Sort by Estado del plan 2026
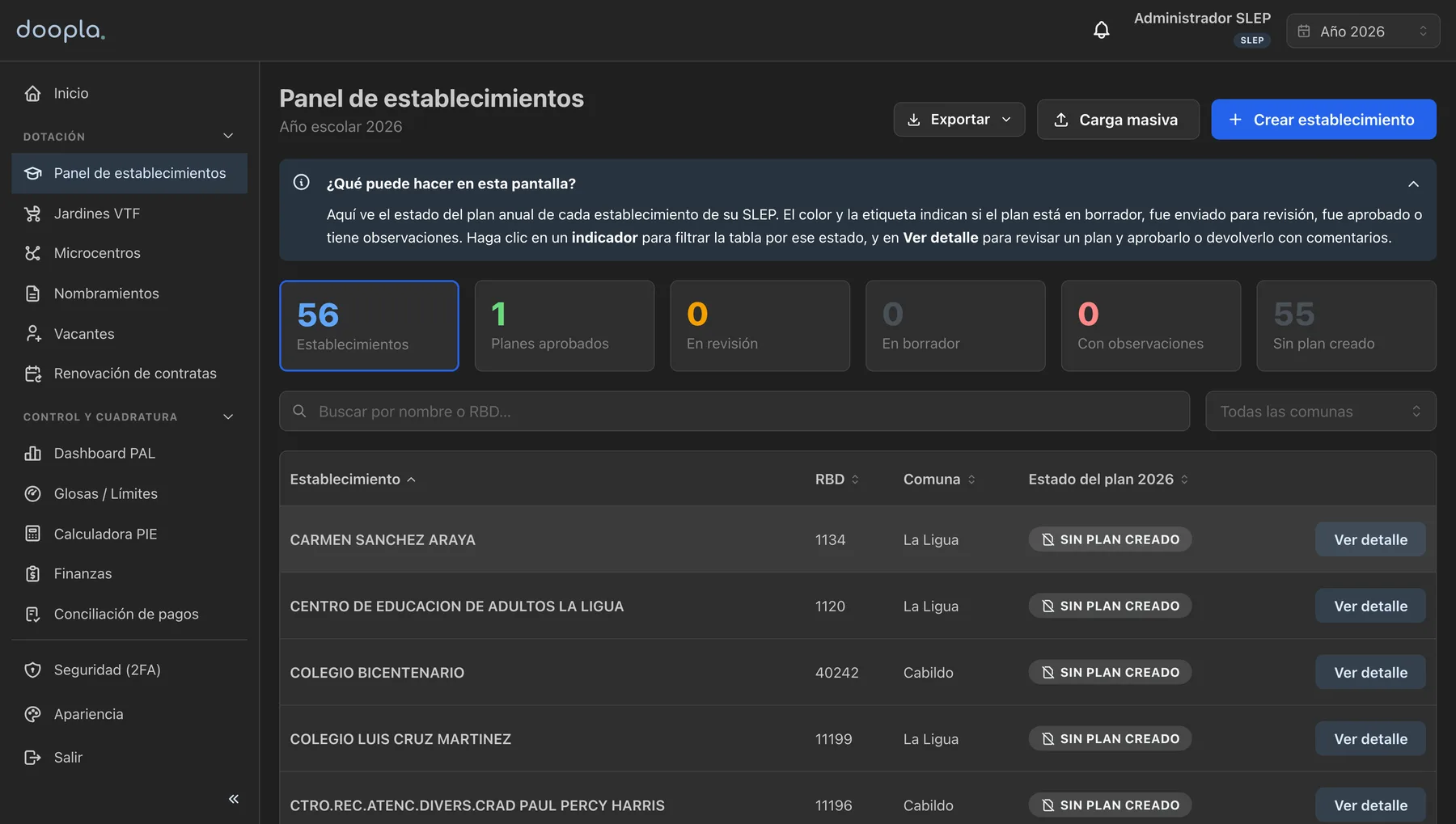This screenshot has height=824, width=1456. (1108, 480)
